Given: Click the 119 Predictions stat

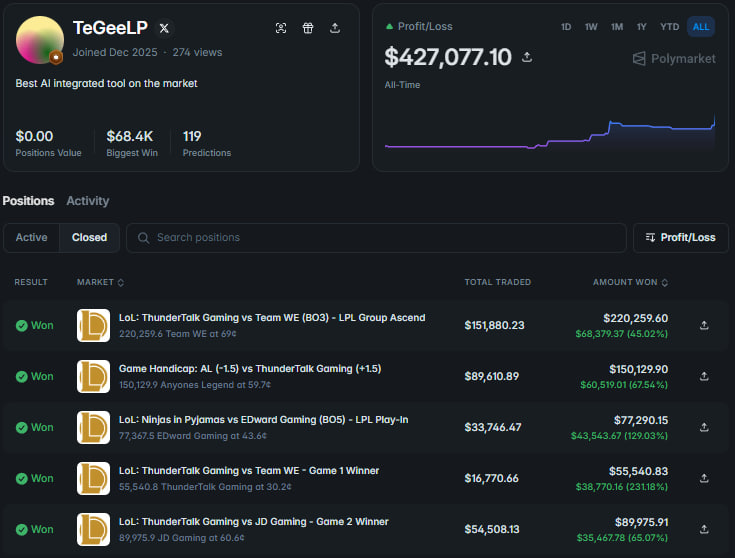Looking at the screenshot, I should (207, 143).
